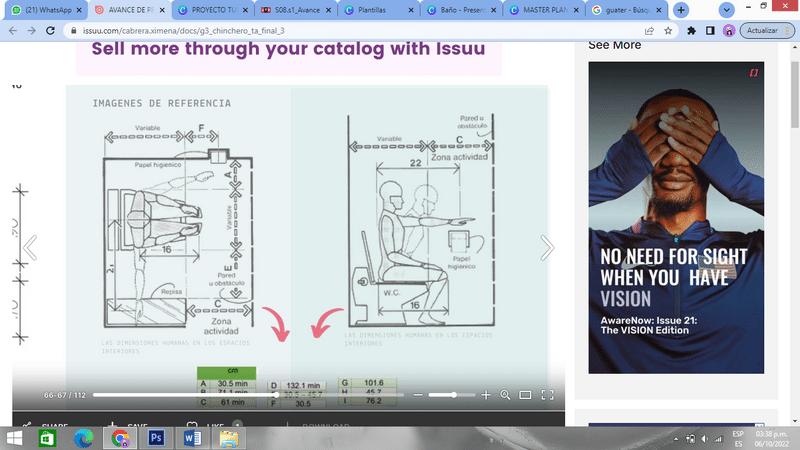This screenshot has height=450, width=800.
Task: Go forward to next page
Action: [x=31, y=31]
